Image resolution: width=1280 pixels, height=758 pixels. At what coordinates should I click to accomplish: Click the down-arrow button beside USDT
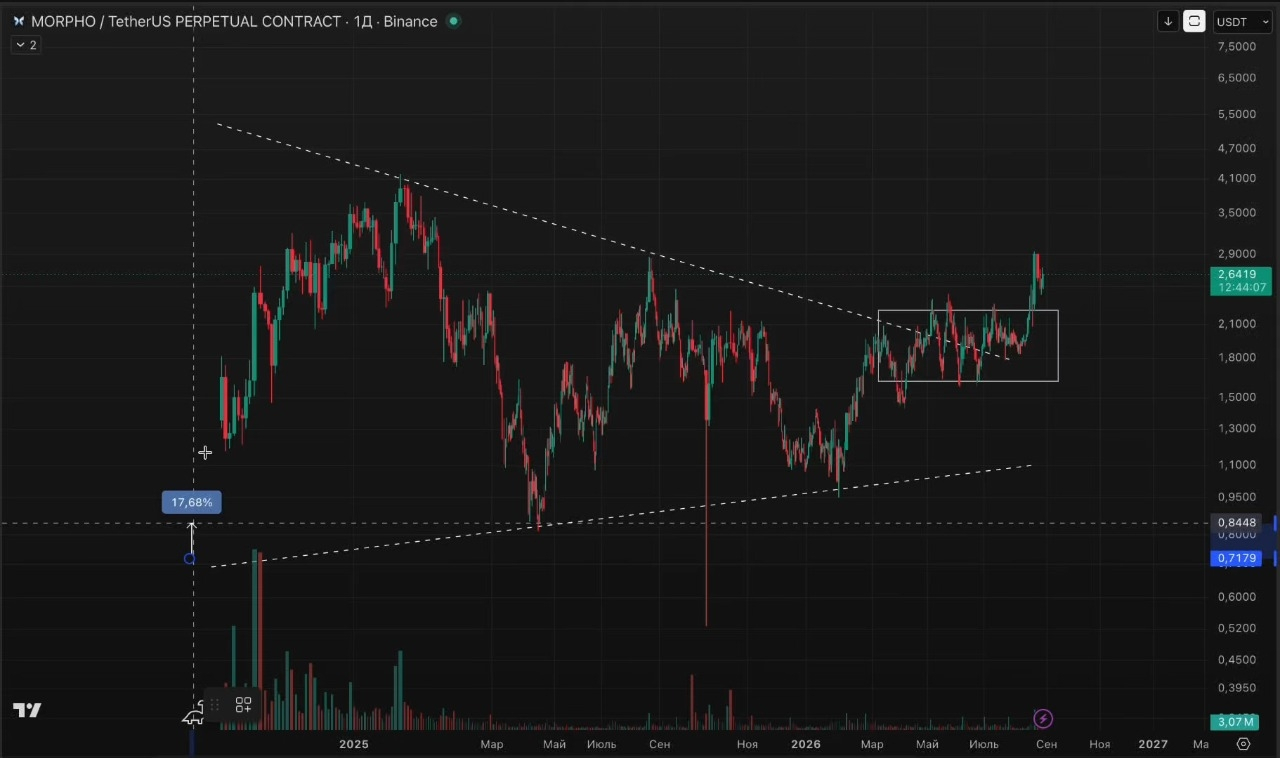coord(1168,21)
